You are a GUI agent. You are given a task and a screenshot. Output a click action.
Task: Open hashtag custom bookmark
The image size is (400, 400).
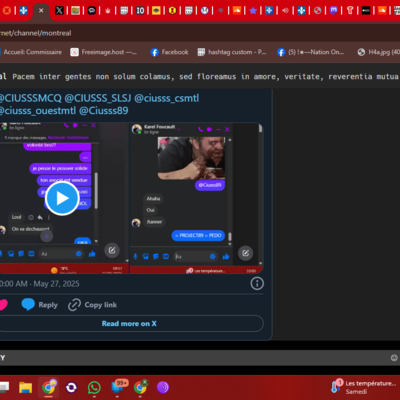tap(232, 52)
